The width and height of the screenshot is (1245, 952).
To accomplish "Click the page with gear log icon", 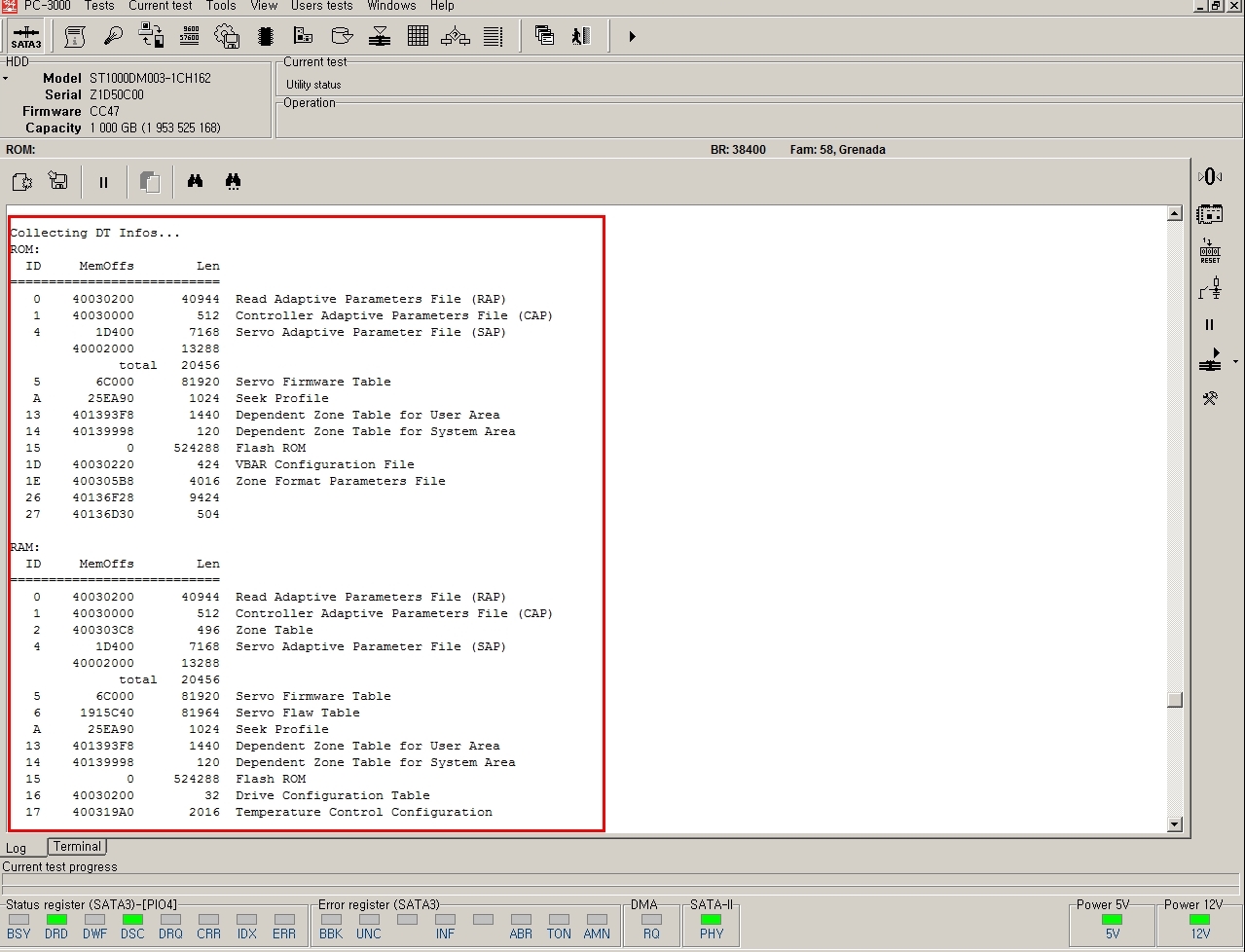I will (x=21, y=181).
